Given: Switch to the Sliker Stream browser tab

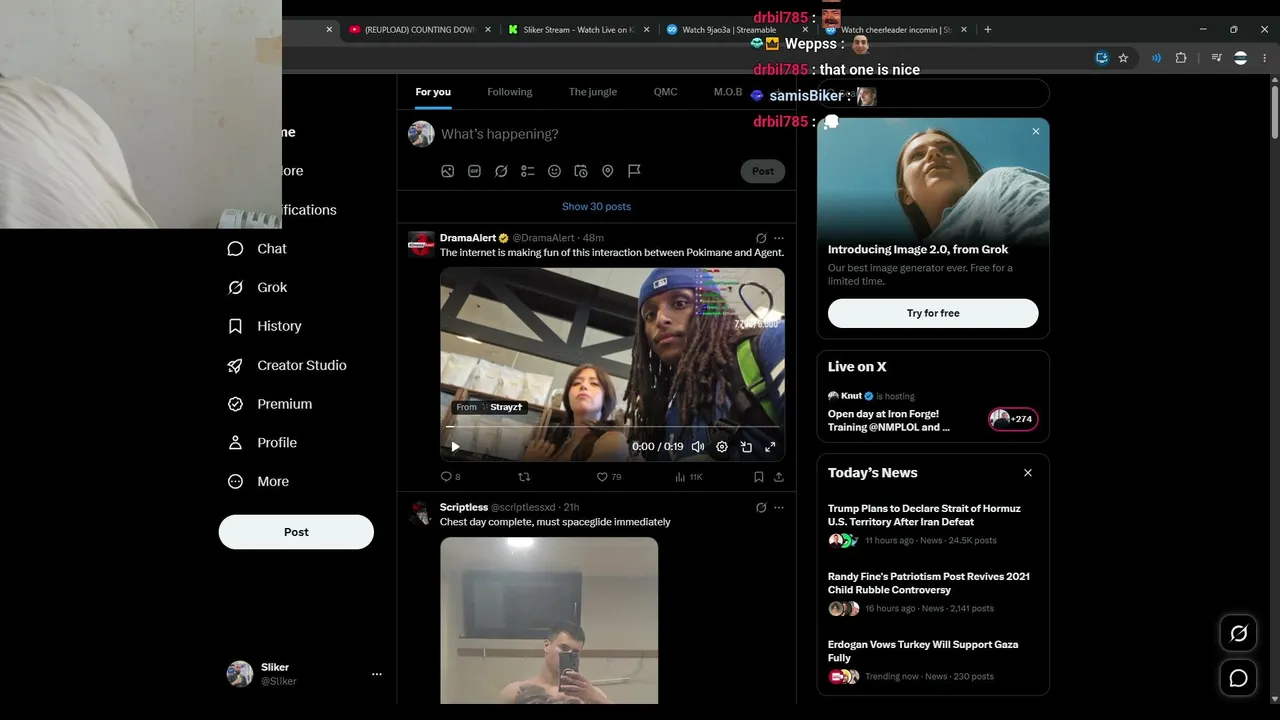Looking at the screenshot, I should 579,30.
